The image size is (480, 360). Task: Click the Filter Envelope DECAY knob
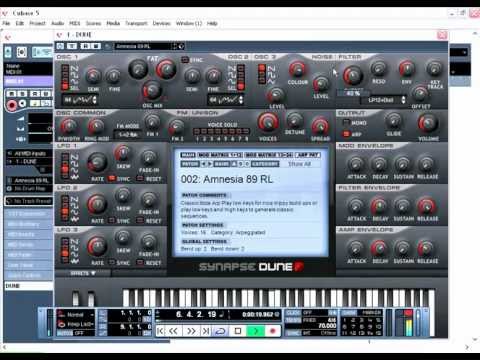coord(379,206)
